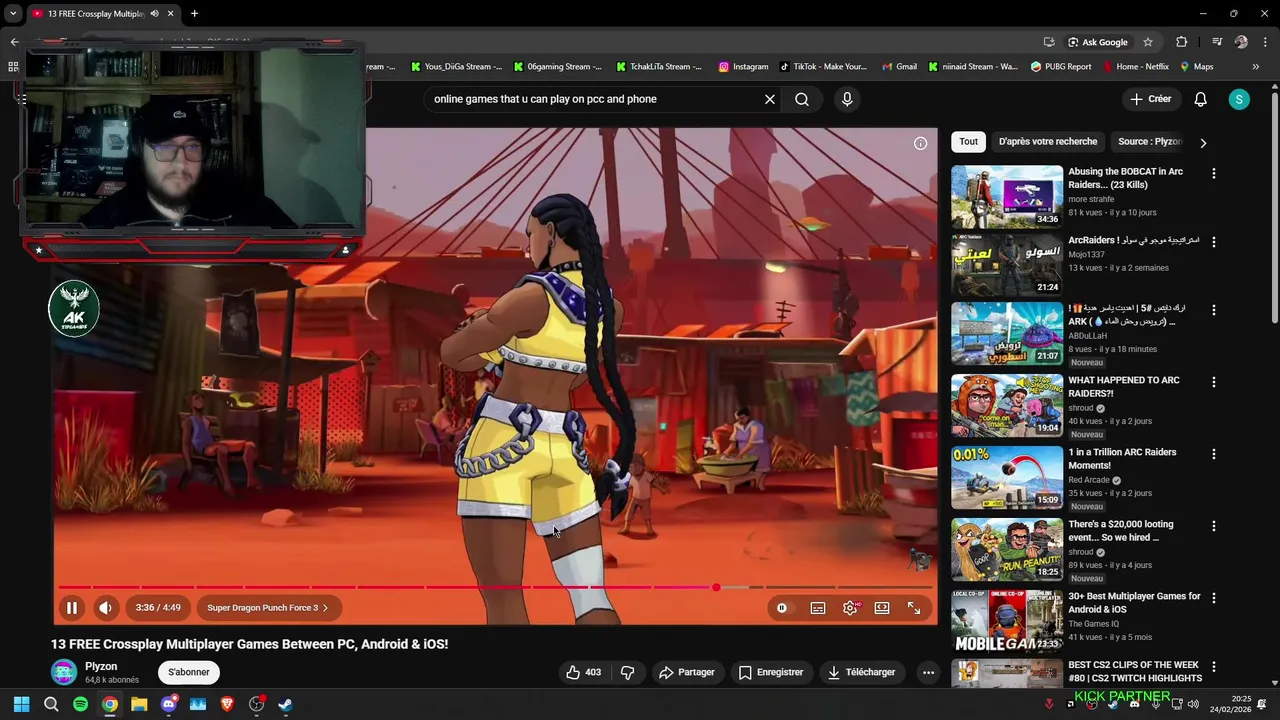Mute the video player volume
Screen dimensions: 1280x720
[105, 608]
